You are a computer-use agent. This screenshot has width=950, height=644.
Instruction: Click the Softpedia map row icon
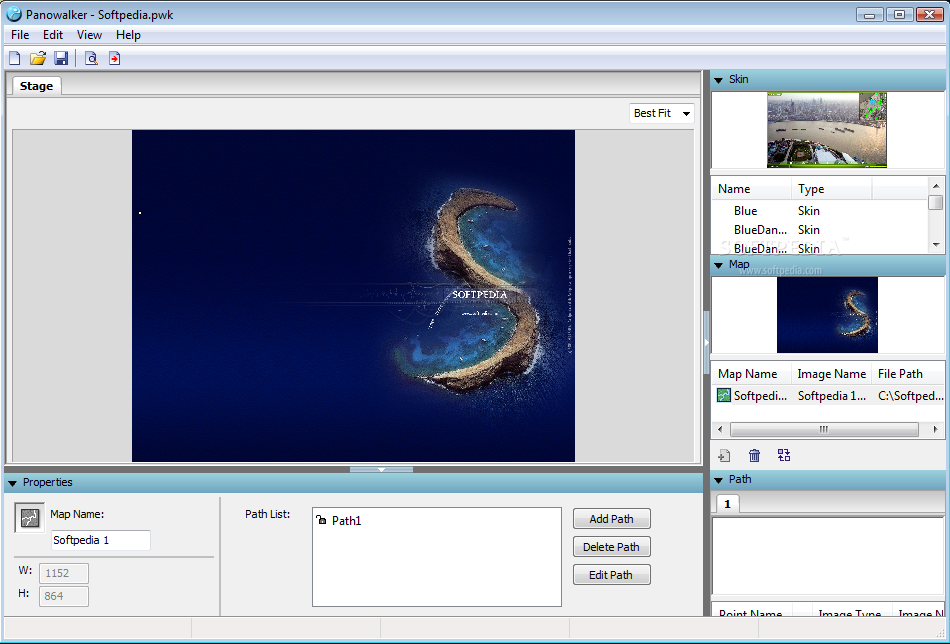coord(723,395)
